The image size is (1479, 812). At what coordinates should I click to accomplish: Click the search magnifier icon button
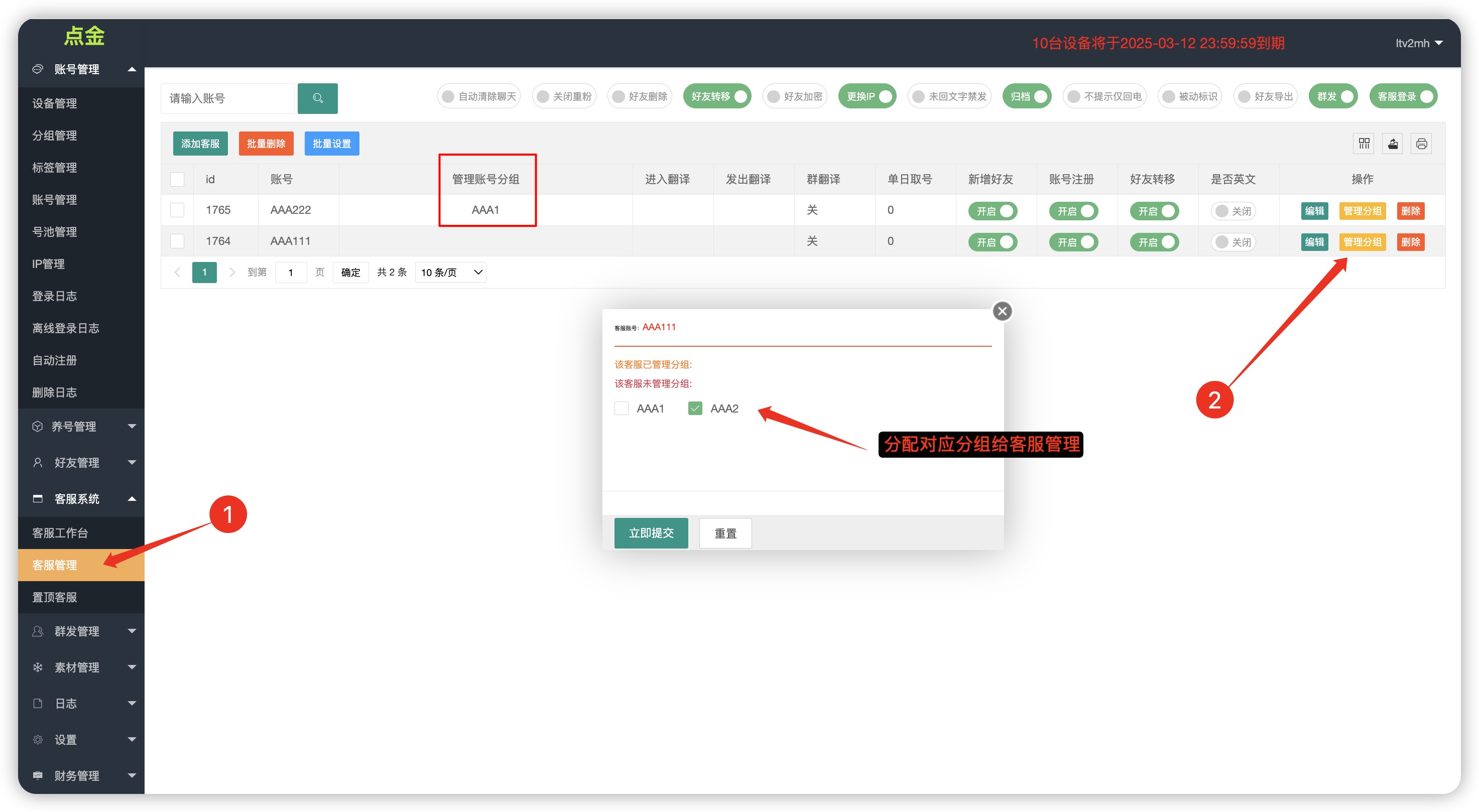(317, 98)
